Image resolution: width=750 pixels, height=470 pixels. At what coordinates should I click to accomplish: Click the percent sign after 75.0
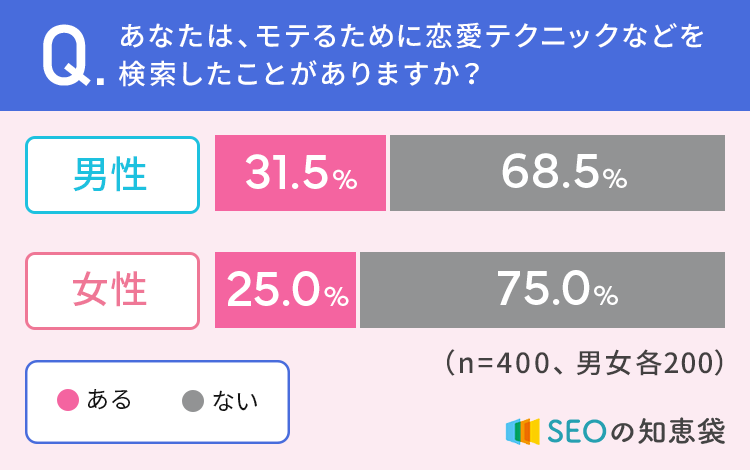click(x=606, y=296)
